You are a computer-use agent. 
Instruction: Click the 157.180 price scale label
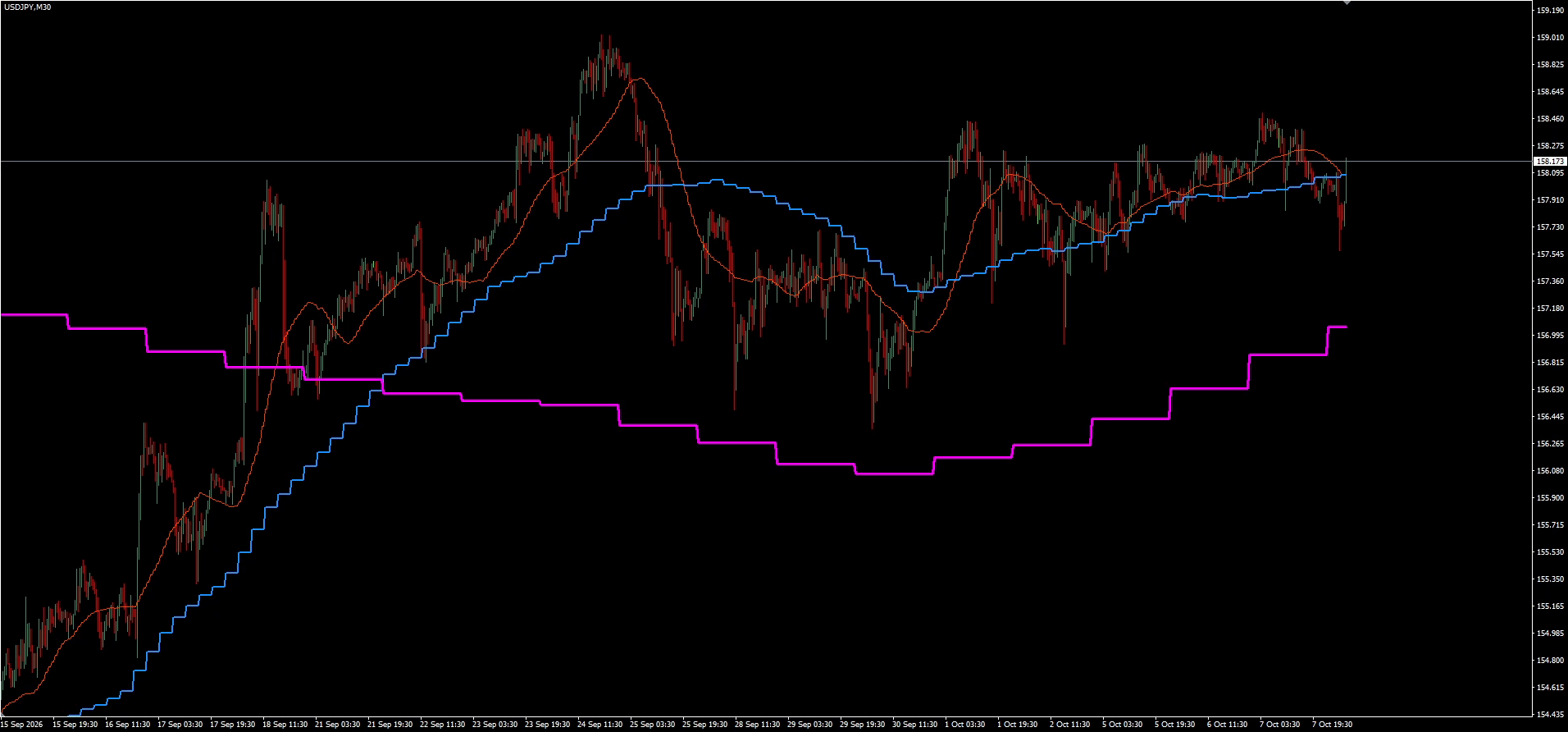pyautogui.click(x=1548, y=309)
